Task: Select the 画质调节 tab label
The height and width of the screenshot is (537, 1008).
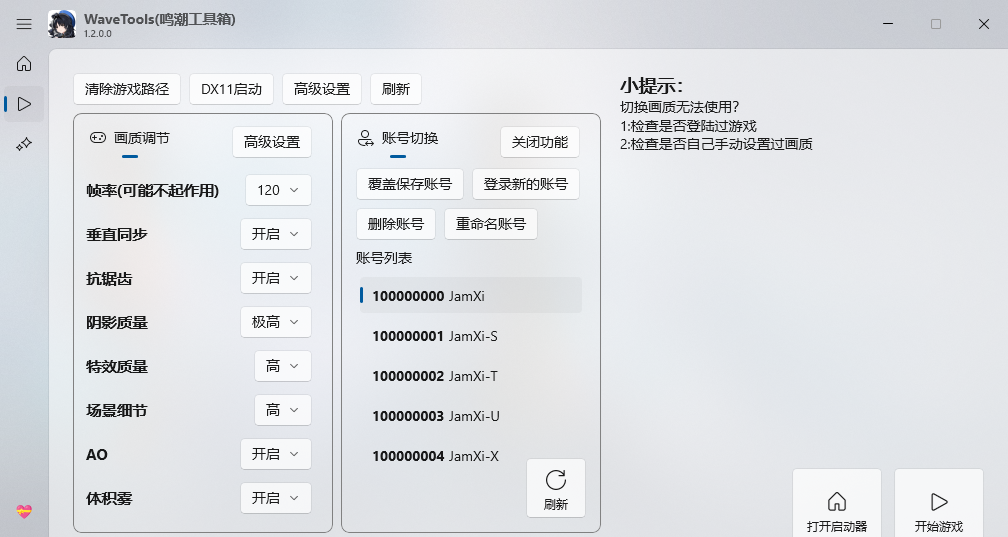Action: 142,138
